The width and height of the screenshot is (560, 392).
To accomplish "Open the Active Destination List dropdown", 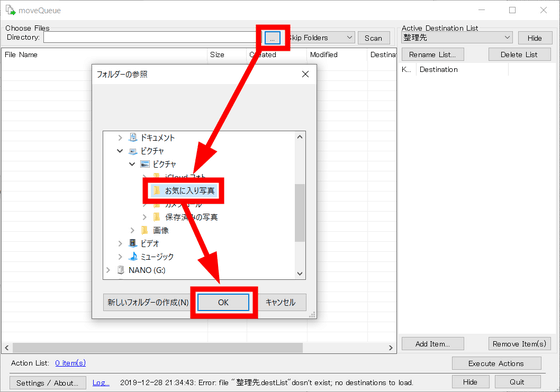I will pos(457,37).
